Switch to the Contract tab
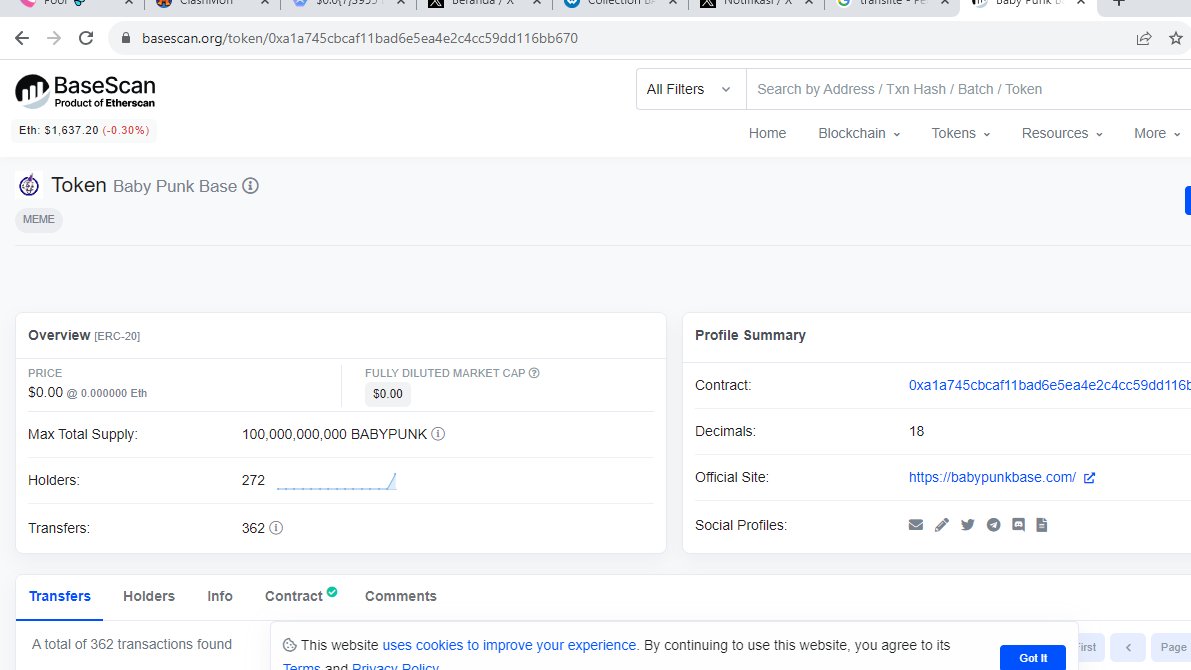The image size is (1191, 670). click(x=294, y=596)
